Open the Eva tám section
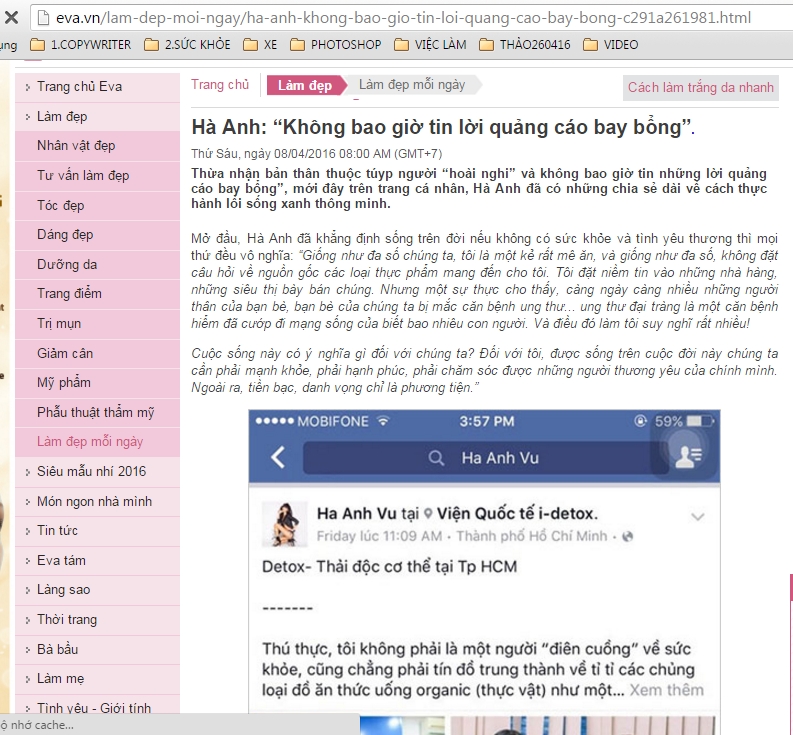This screenshot has width=793, height=735. coord(98,561)
